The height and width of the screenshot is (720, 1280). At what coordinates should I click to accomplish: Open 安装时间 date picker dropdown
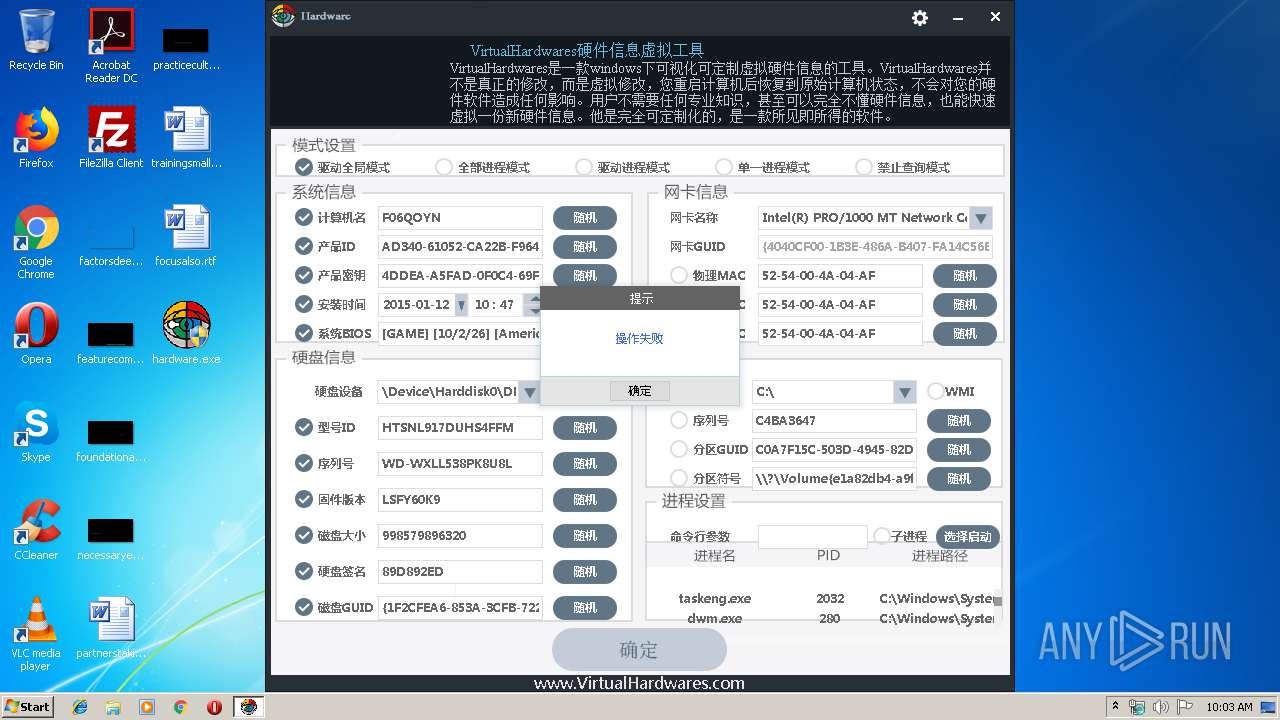[461, 305]
